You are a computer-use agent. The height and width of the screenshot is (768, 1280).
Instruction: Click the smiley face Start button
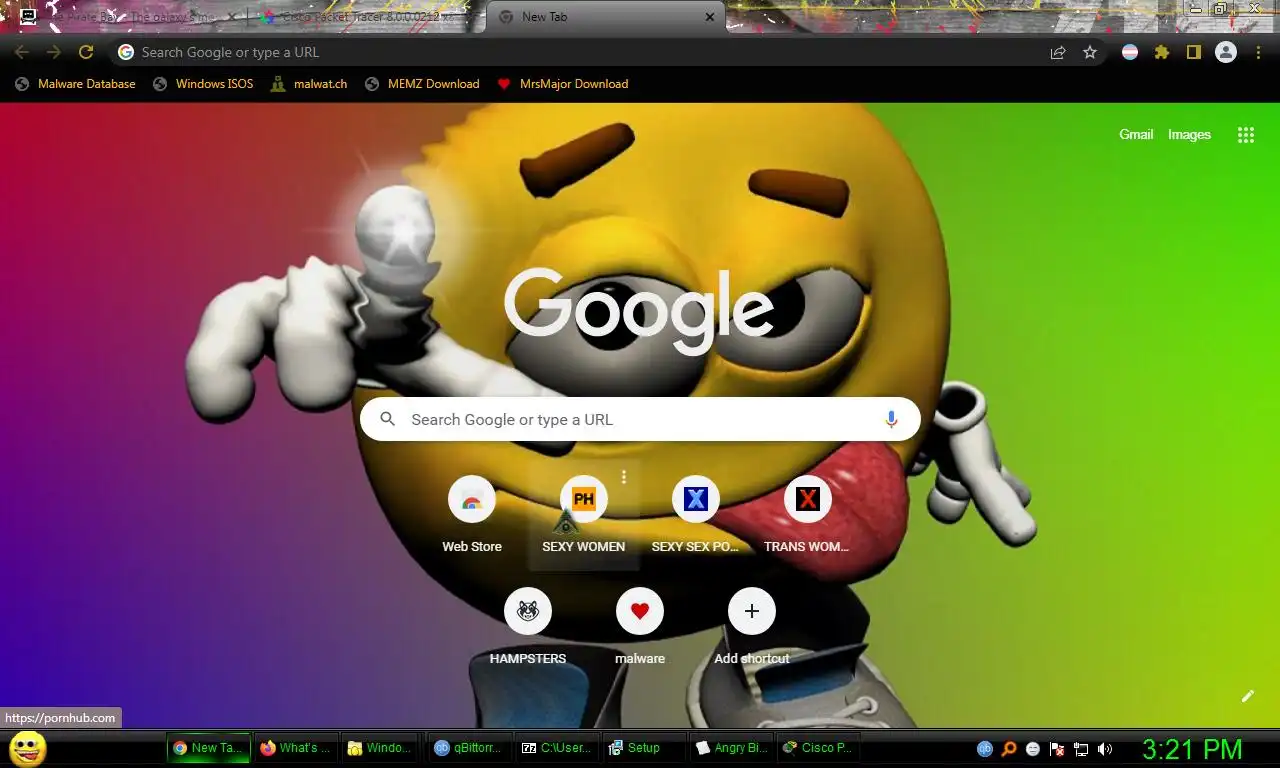coord(27,748)
